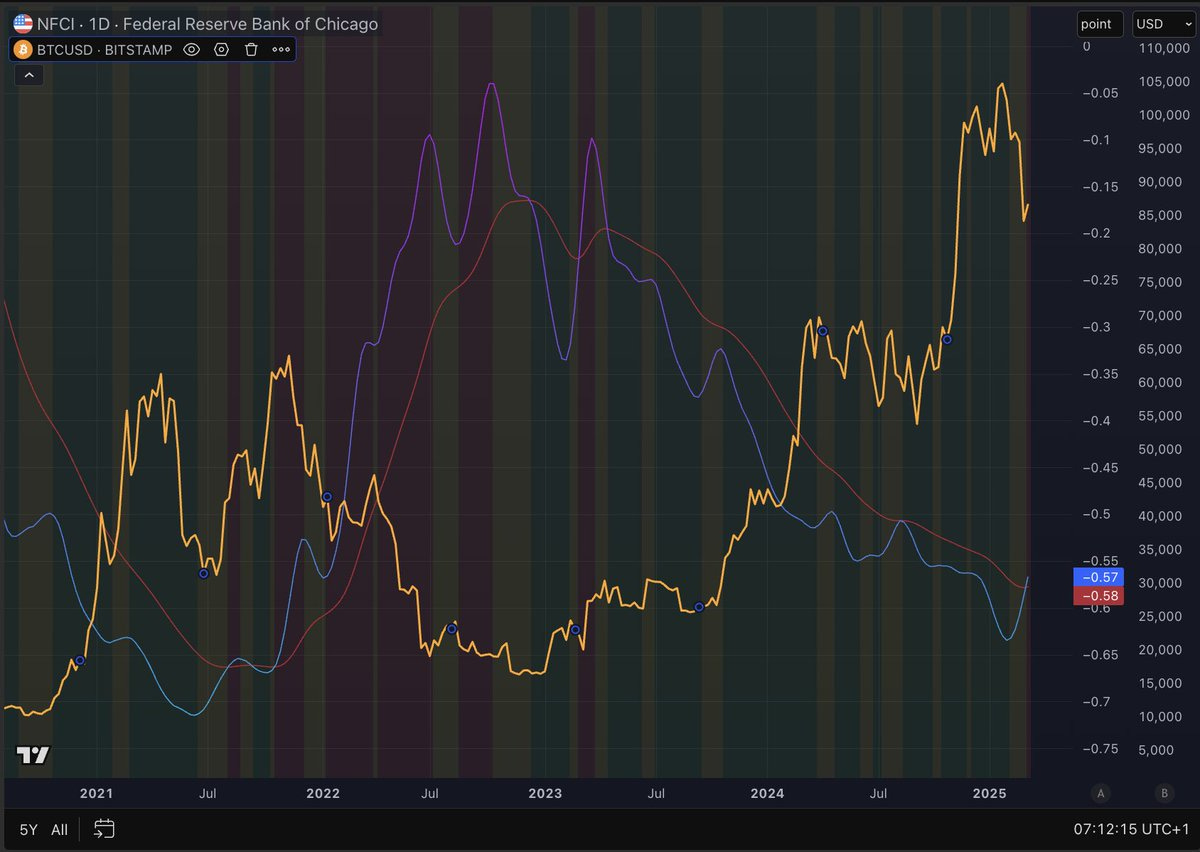Hide the BTCUSD series visibility

(x=190, y=49)
